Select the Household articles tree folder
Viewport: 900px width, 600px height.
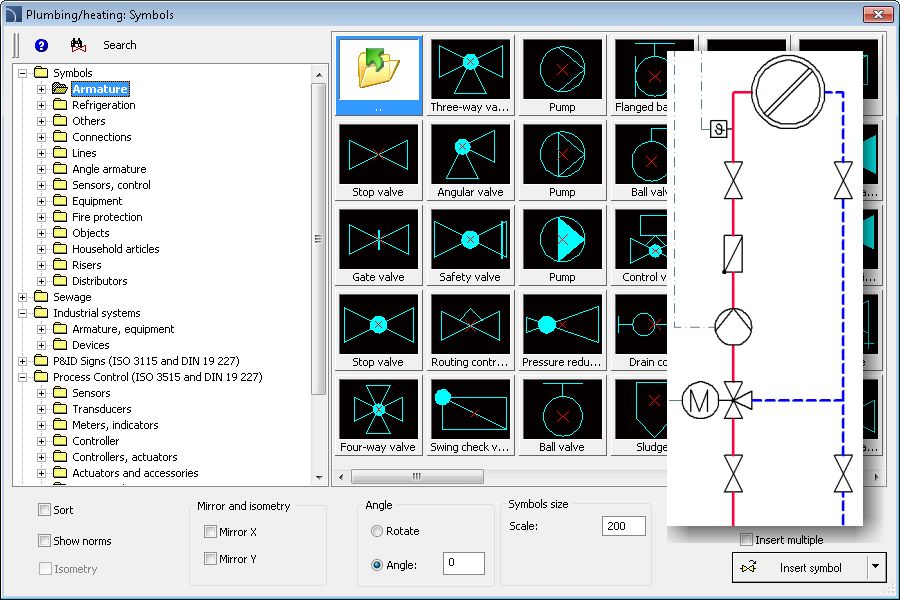pyautogui.click(x=115, y=249)
